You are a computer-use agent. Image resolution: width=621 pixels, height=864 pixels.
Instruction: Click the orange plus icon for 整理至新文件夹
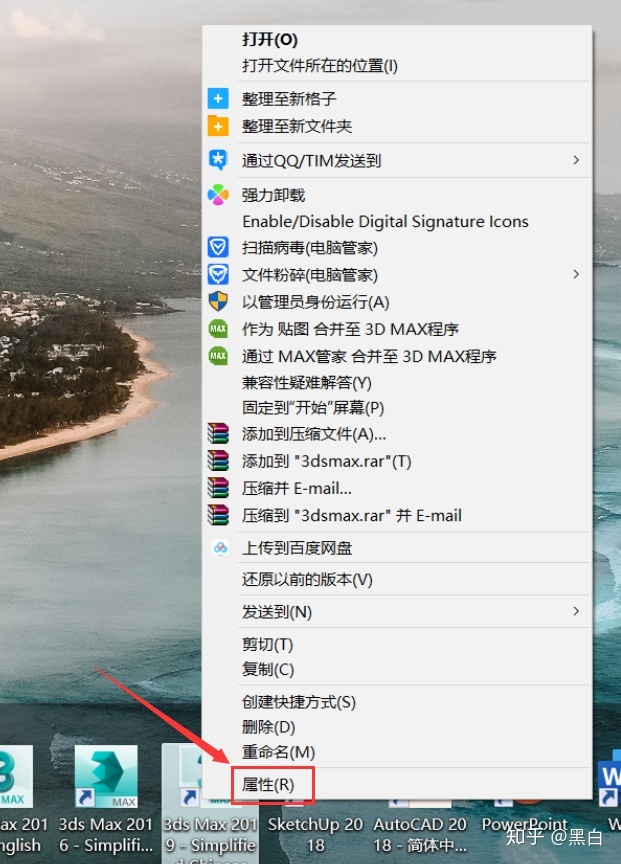pyautogui.click(x=218, y=126)
